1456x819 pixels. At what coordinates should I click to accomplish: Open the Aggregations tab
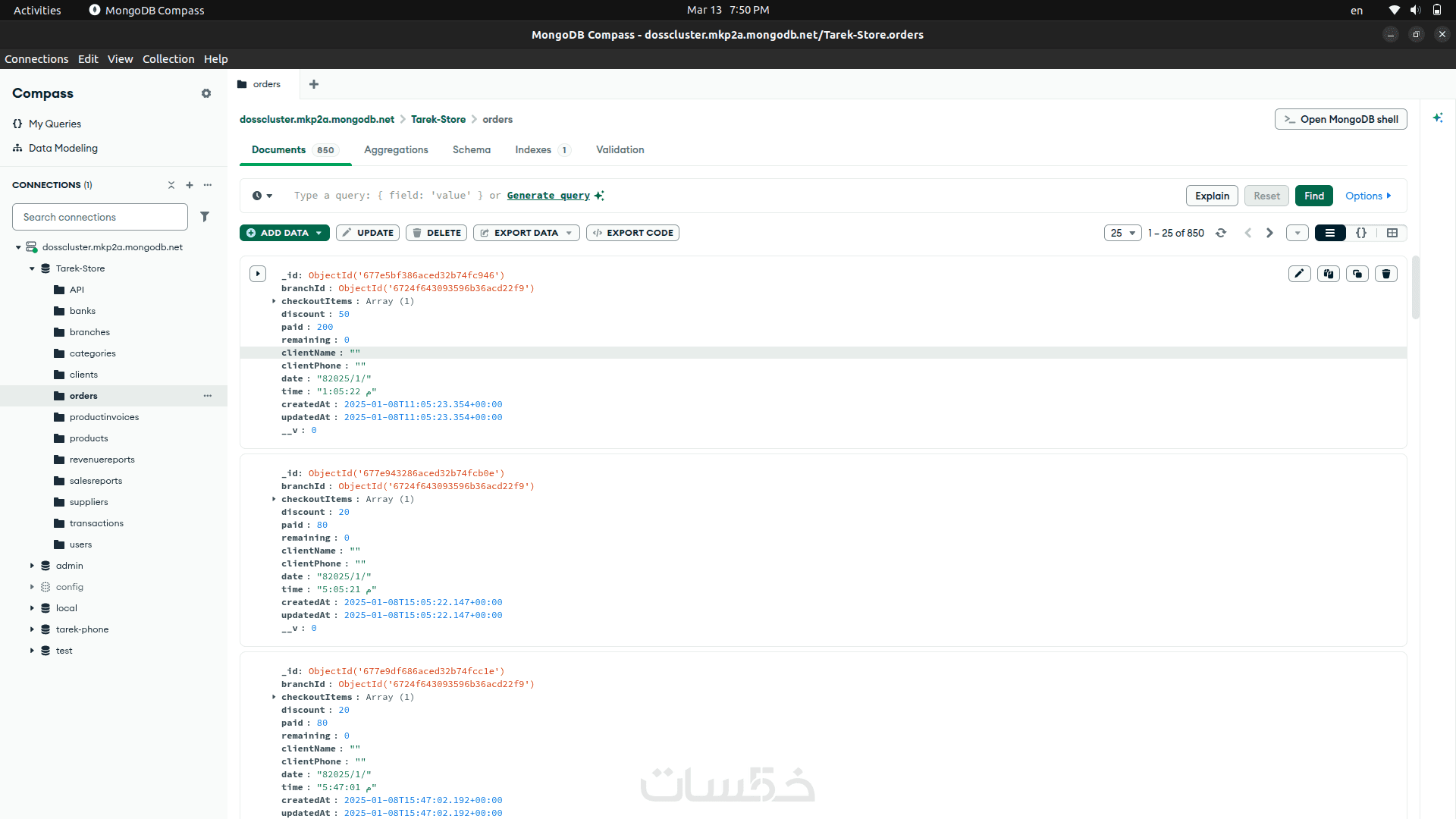coord(396,150)
